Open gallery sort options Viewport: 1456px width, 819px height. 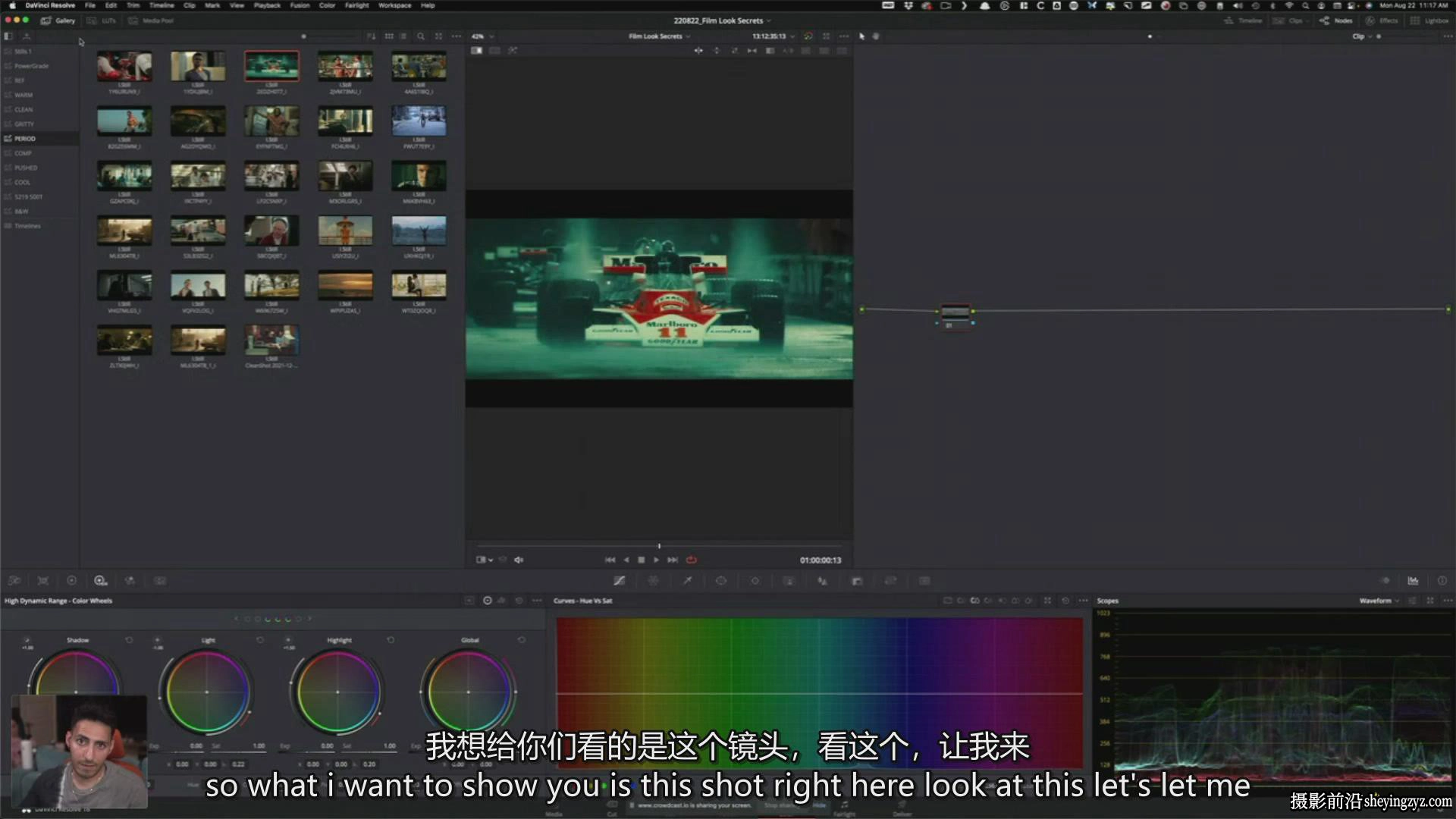pos(371,36)
